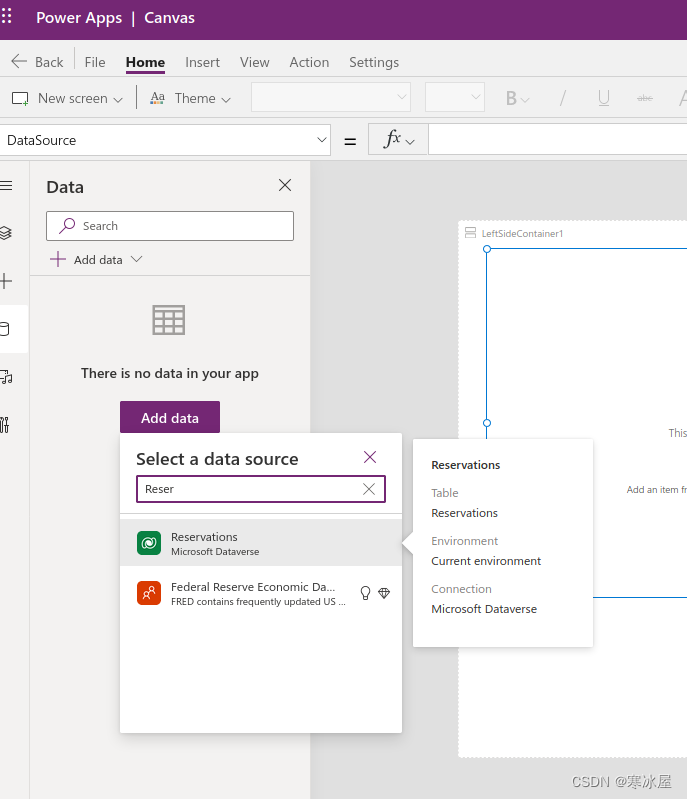Click the premium diamond icon
The image size is (687, 799).
(384, 593)
